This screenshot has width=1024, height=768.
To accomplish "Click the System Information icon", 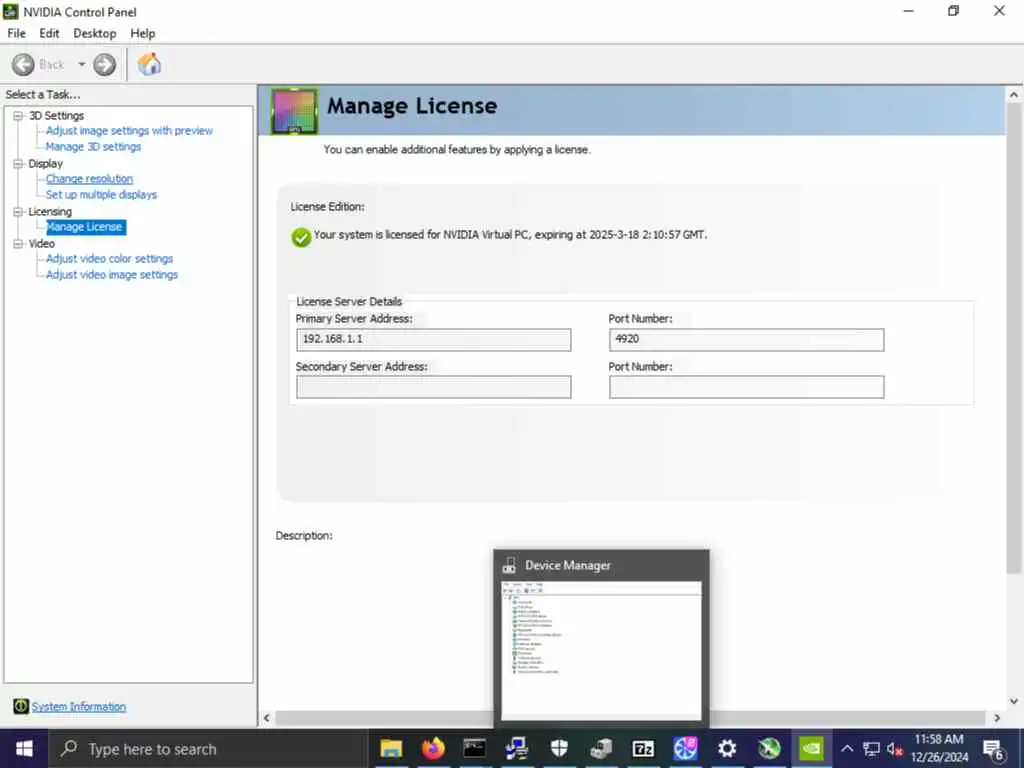I will (x=21, y=706).
